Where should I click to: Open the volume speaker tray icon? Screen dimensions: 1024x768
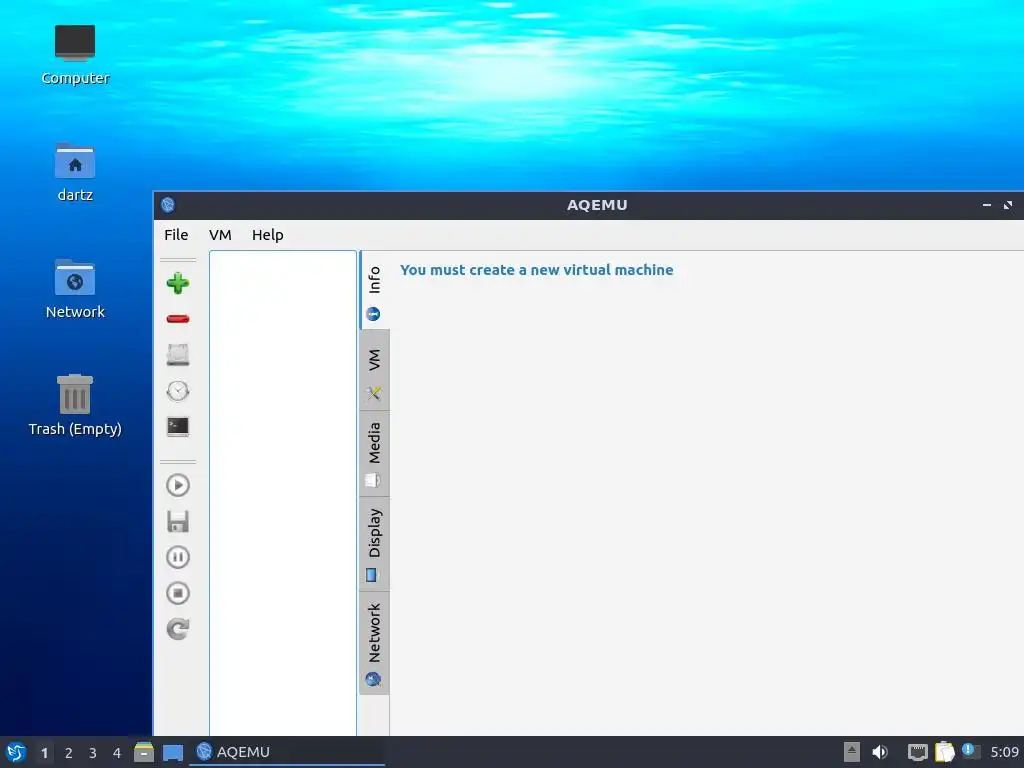[880, 752]
